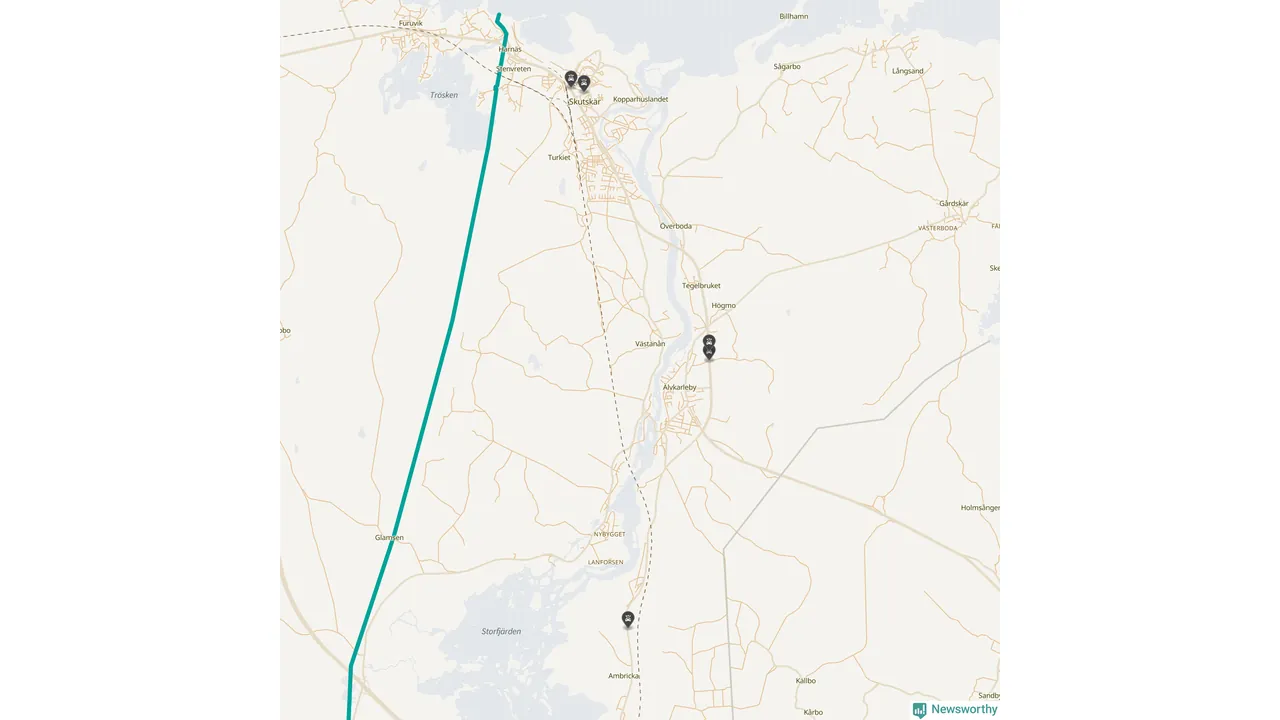Click the Överboda place label

676,226
